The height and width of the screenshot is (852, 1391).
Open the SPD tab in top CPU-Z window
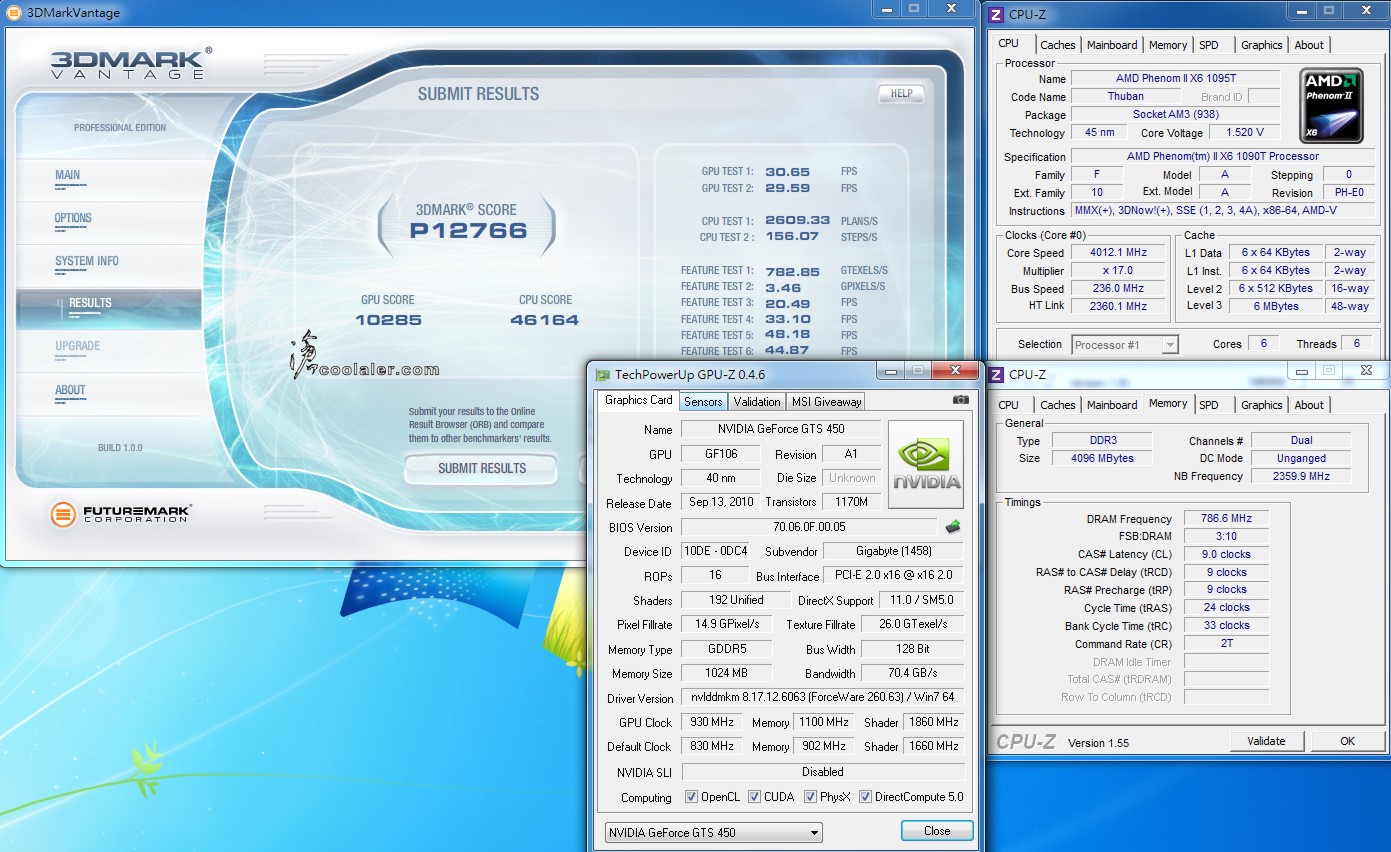[1209, 45]
